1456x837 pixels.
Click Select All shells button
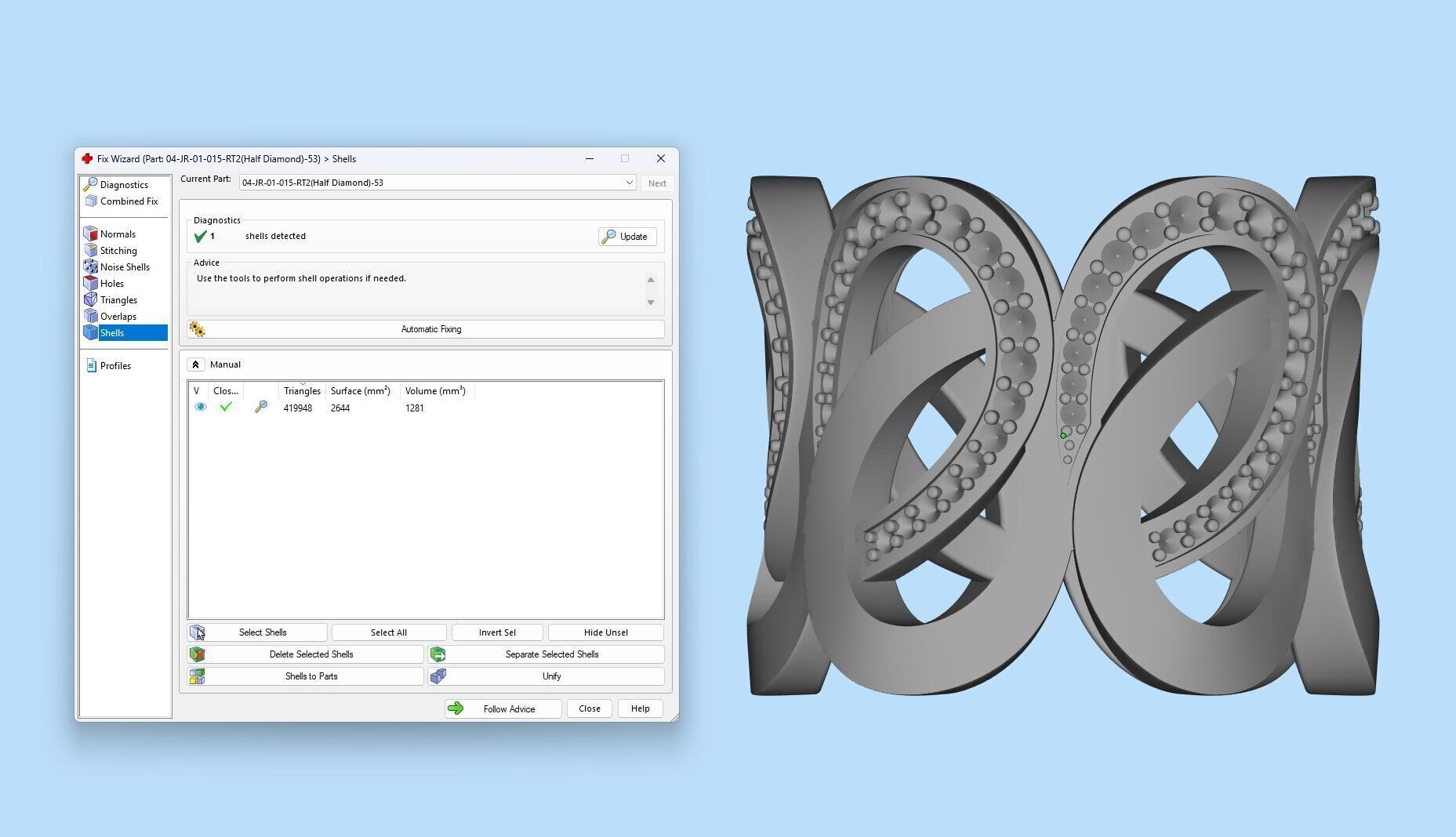[x=389, y=632]
